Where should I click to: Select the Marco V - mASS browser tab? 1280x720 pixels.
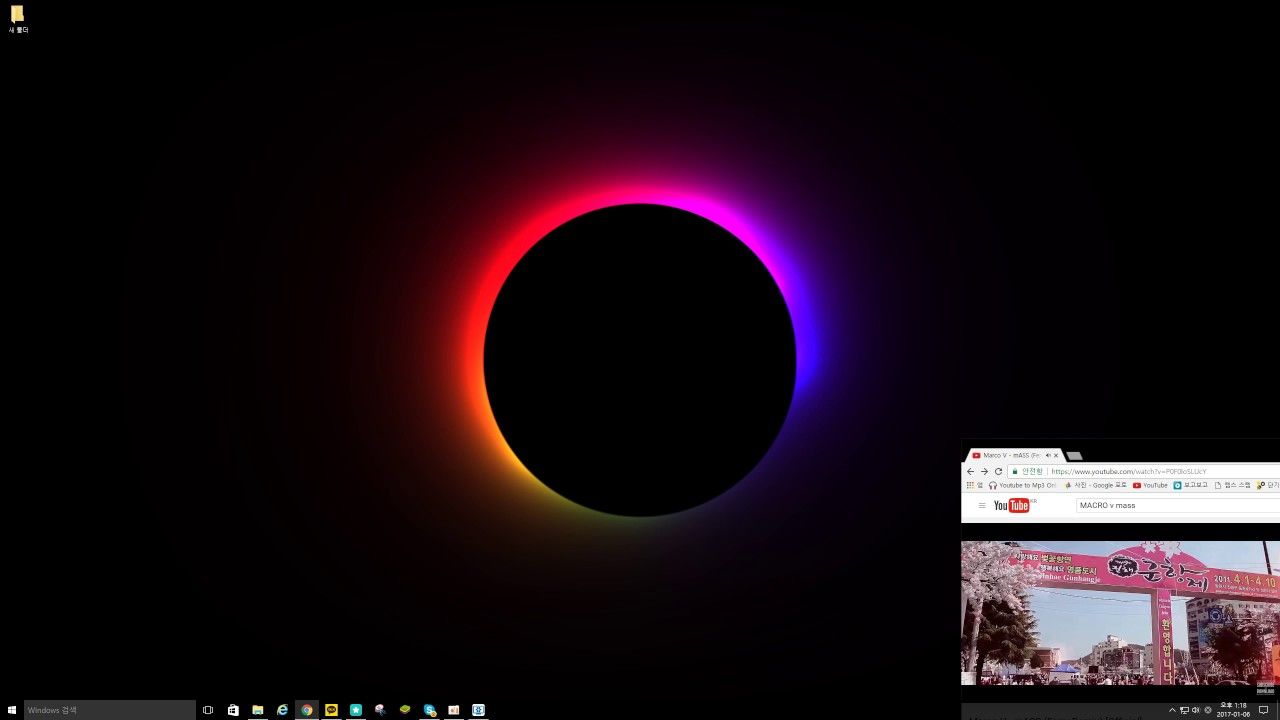tap(1013, 455)
